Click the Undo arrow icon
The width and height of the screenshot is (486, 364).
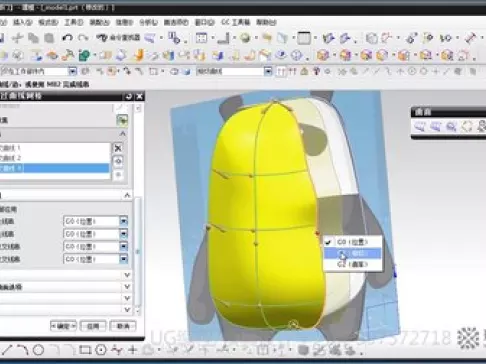[68, 38]
